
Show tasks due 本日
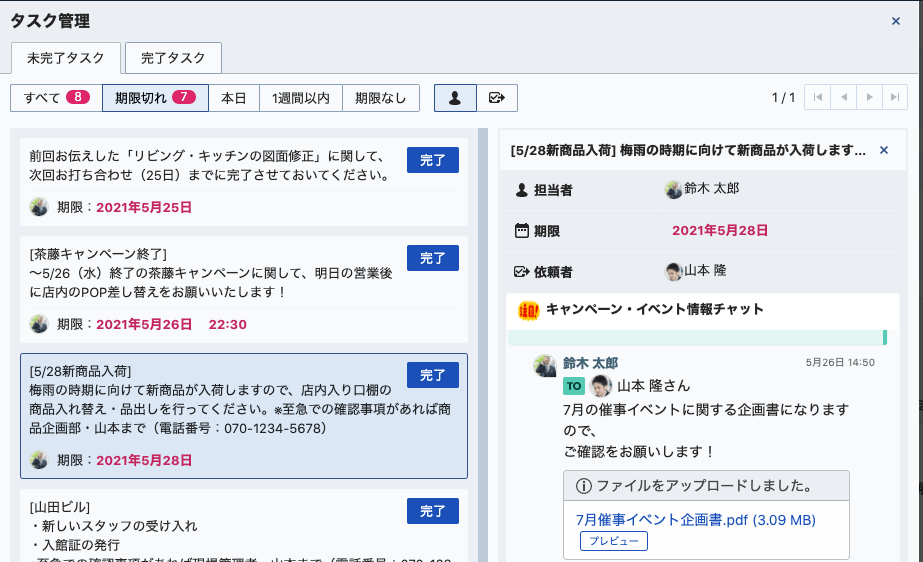pos(234,98)
